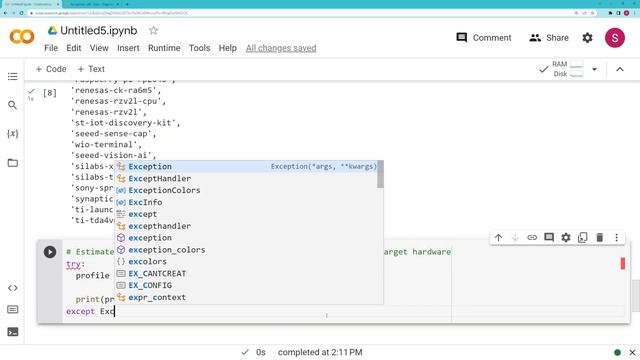
Task: Close the bottom status bar
Action: [x=632, y=352]
